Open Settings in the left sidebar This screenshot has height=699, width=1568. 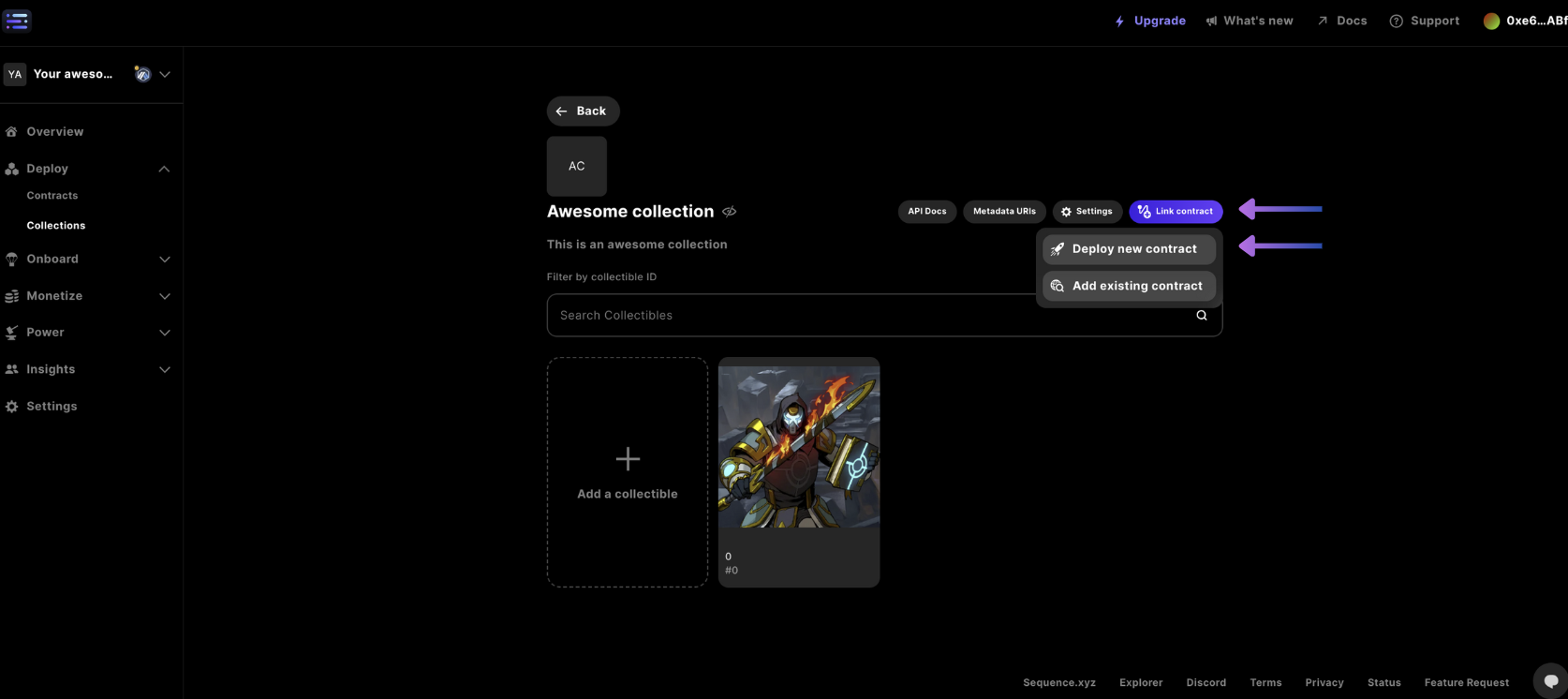click(52, 407)
